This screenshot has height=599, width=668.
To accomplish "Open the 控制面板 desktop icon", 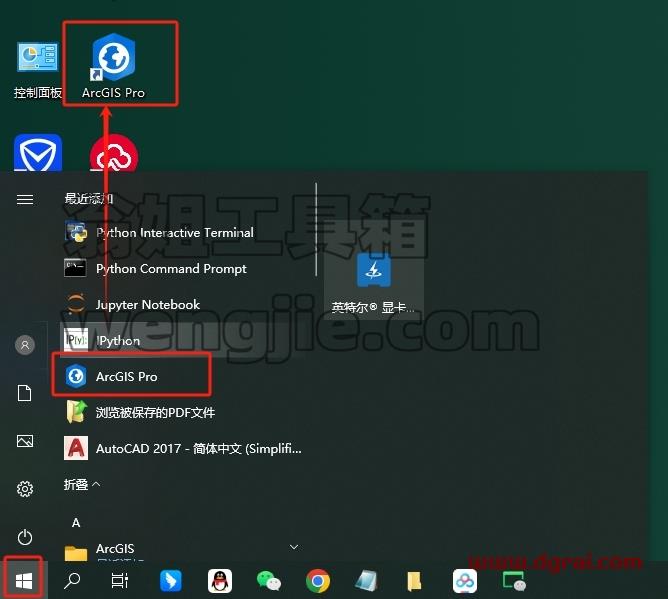I will pos(37,69).
